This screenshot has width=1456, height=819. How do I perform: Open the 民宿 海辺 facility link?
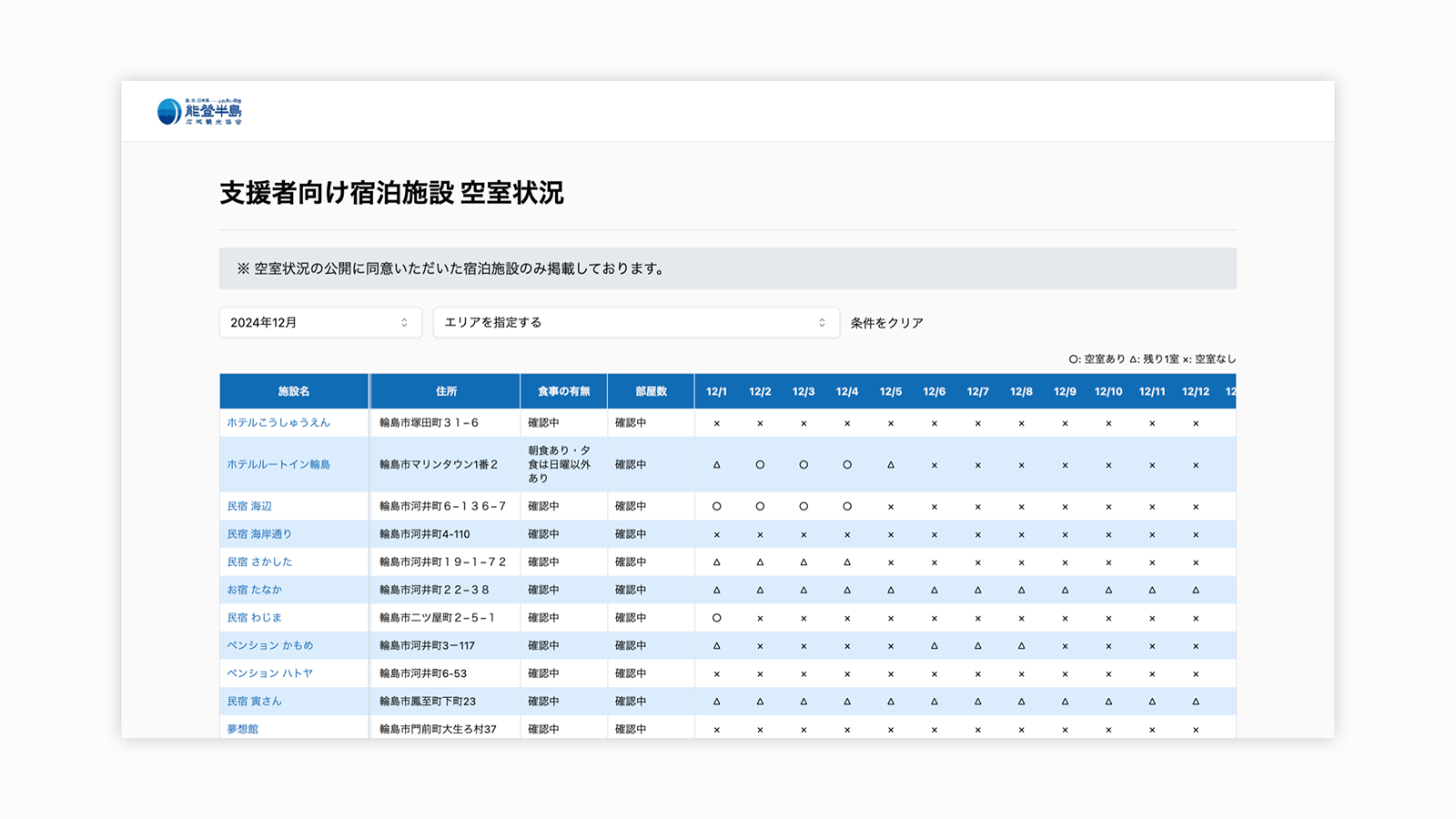tap(249, 506)
